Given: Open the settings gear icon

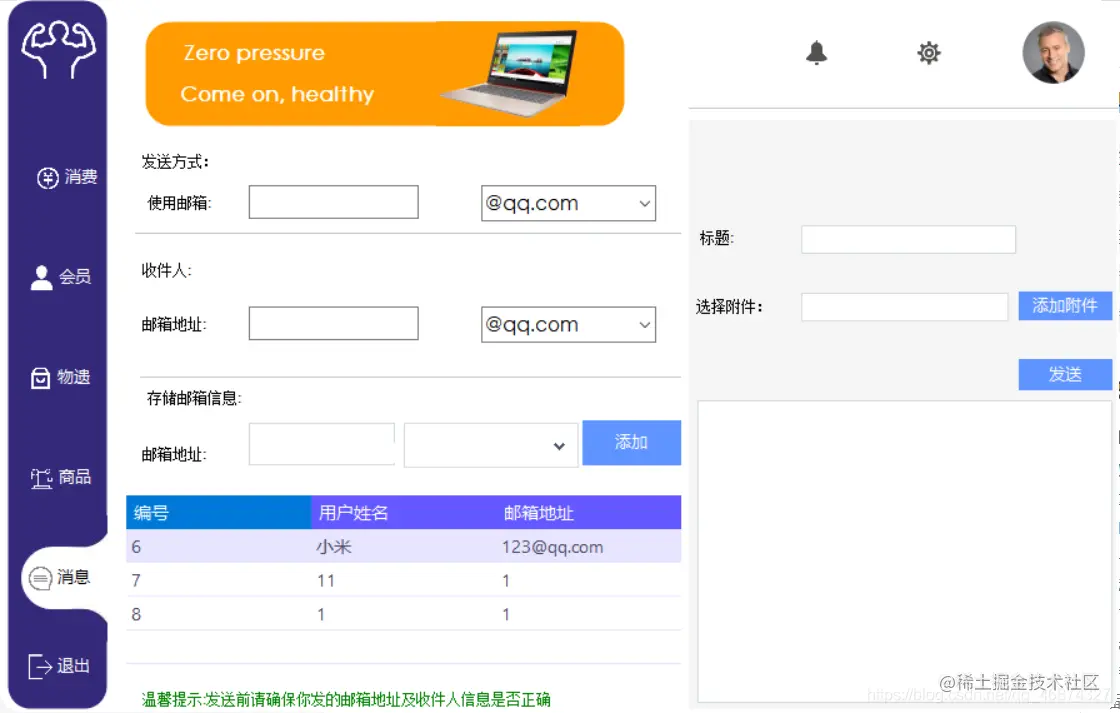Looking at the screenshot, I should [x=928, y=53].
